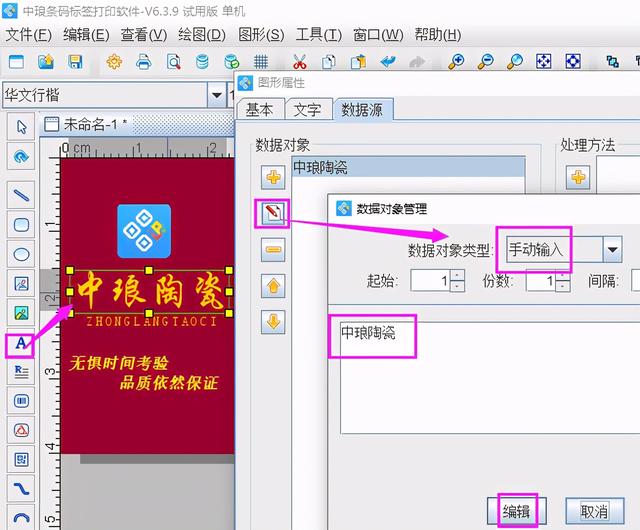This screenshot has height=530, width=640.
Task: Select the curve drawing tool
Action: (x=21, y=489)
